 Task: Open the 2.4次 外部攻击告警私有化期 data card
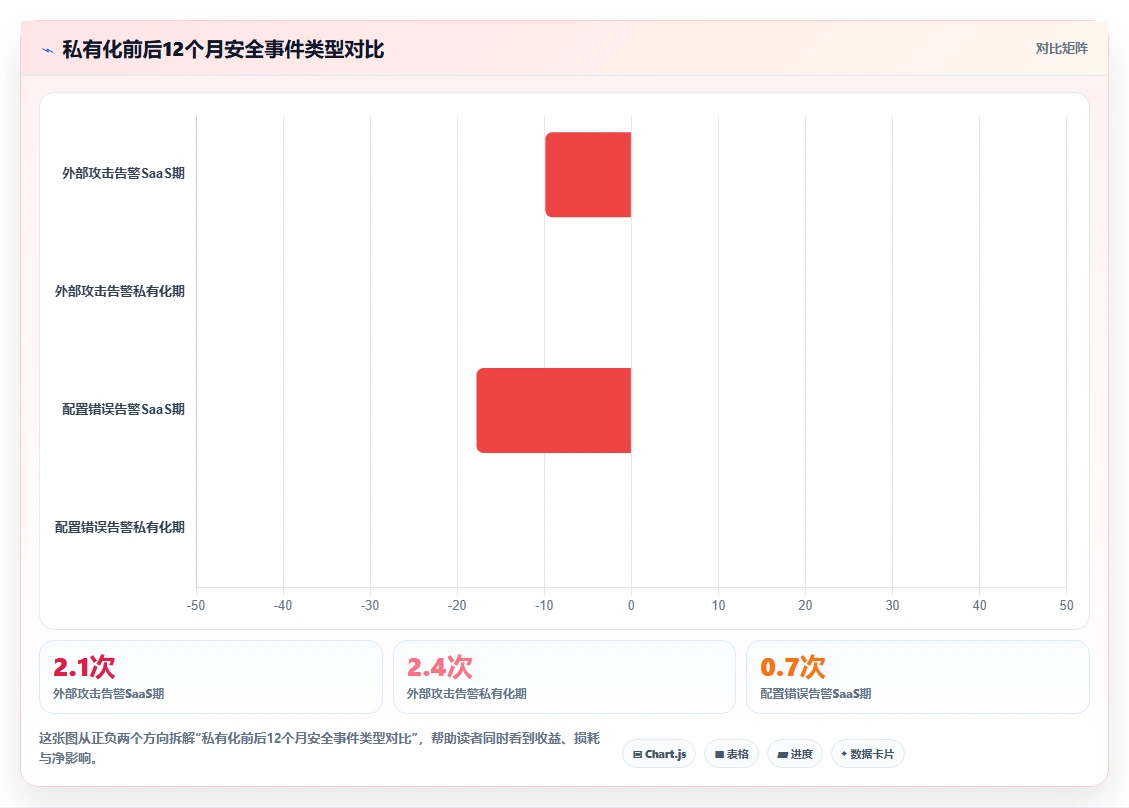tap(564, 677)
